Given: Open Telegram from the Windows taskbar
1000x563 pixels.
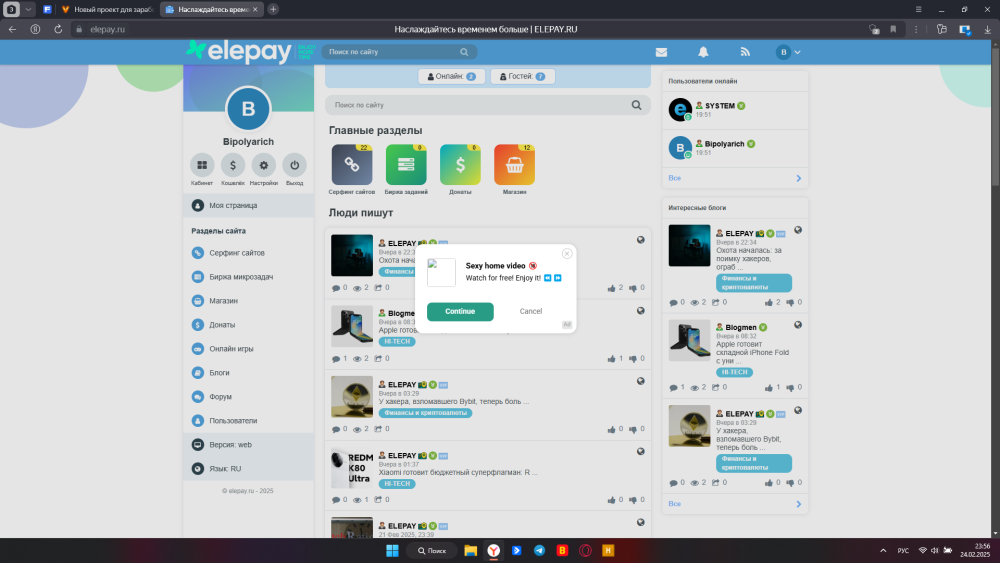Looking at the screenshot, I should (x=540, y=550).
